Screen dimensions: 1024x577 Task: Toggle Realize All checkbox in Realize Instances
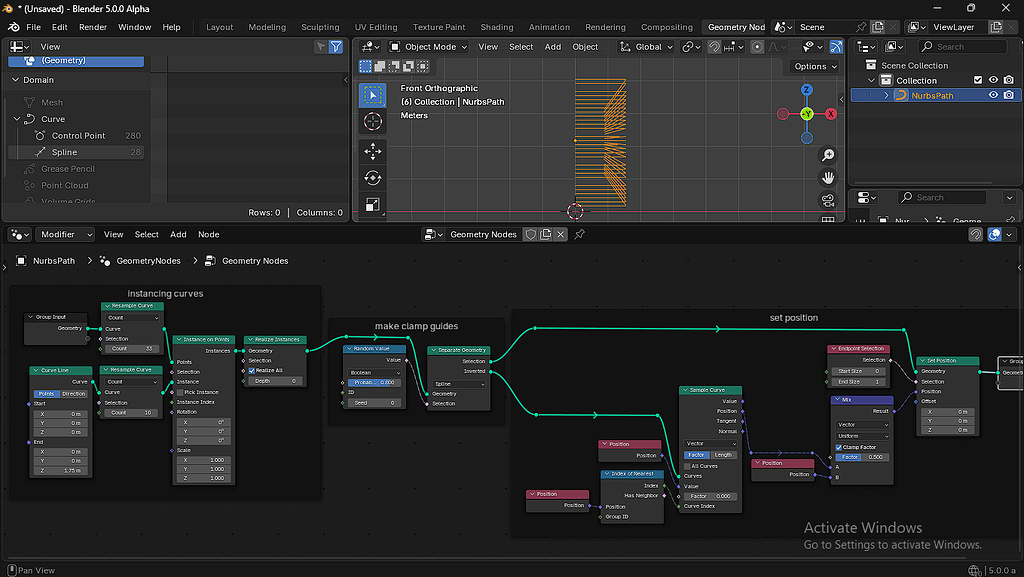251,371
